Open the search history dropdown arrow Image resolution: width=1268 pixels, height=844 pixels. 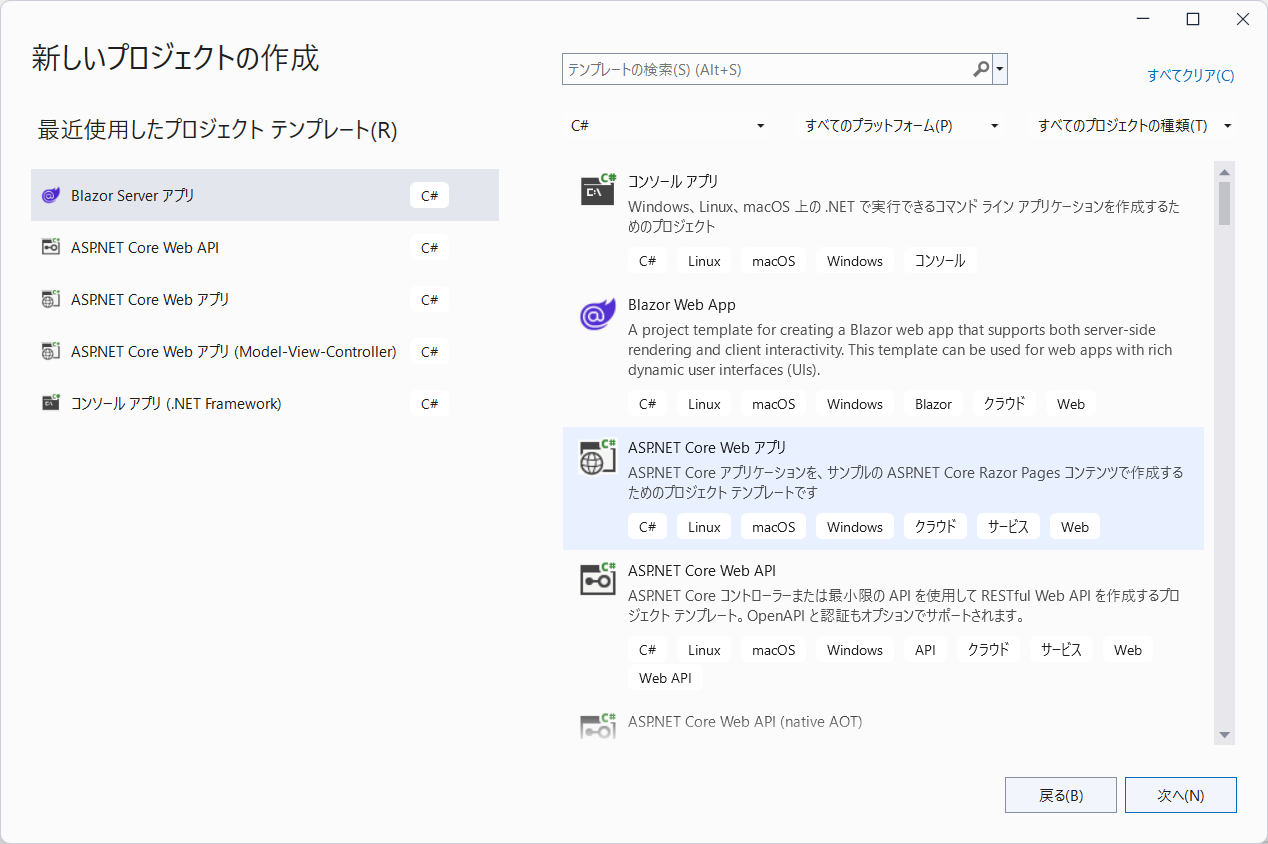pos(1000,70)
